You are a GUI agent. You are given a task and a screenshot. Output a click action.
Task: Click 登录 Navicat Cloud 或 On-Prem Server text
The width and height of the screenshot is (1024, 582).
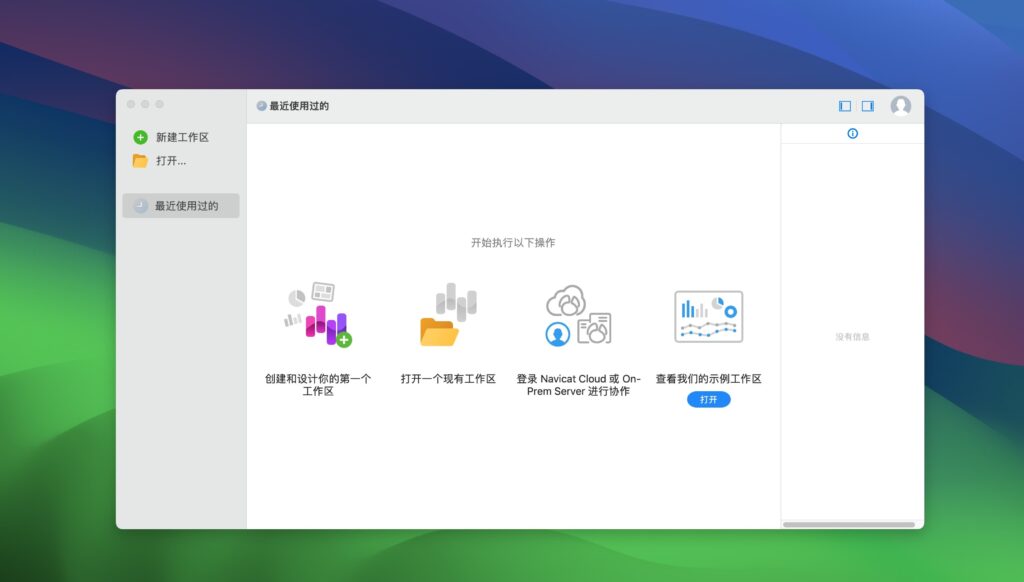click(x=577, y=386)
